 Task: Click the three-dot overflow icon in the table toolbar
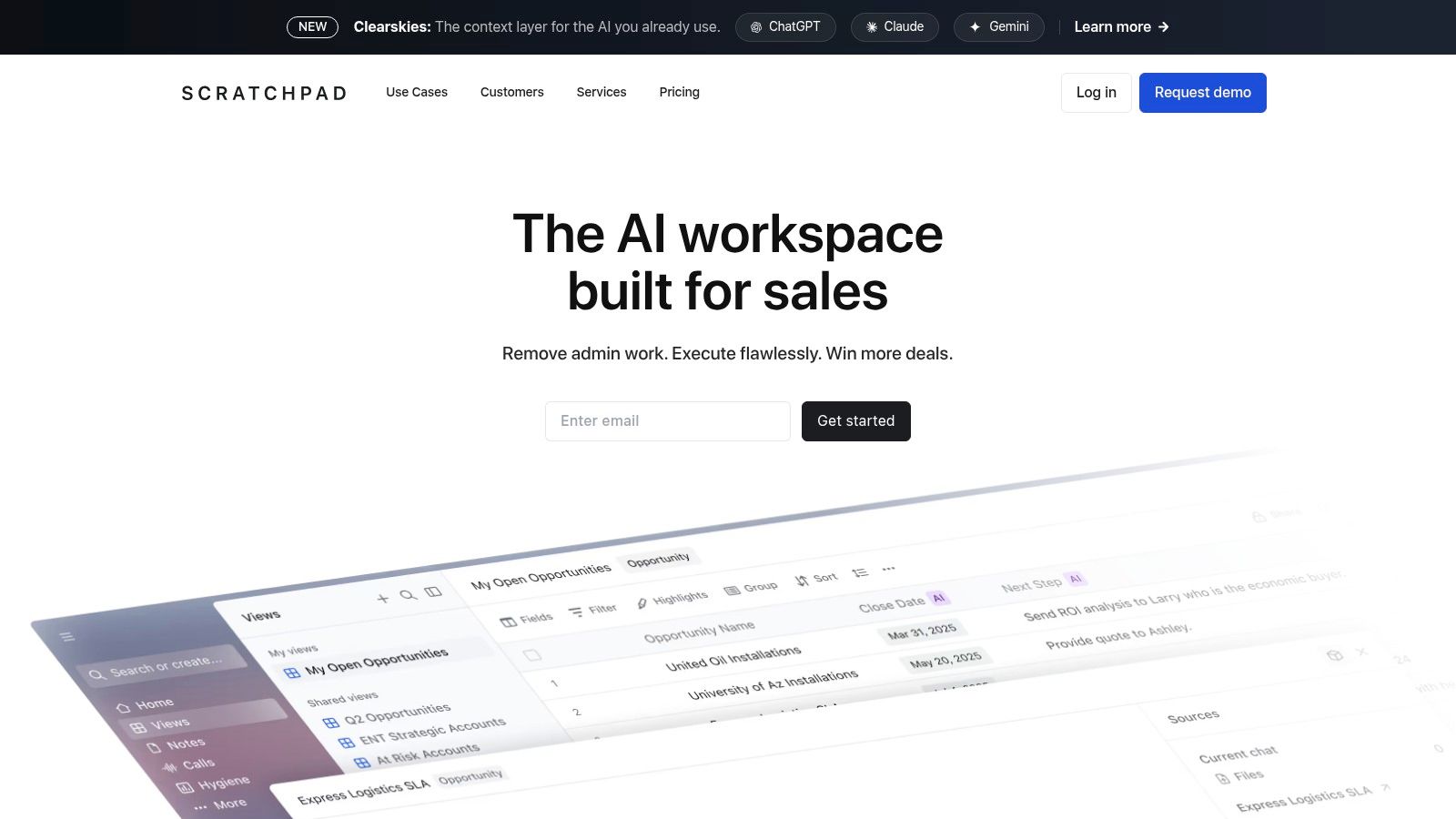pos(889,569)
